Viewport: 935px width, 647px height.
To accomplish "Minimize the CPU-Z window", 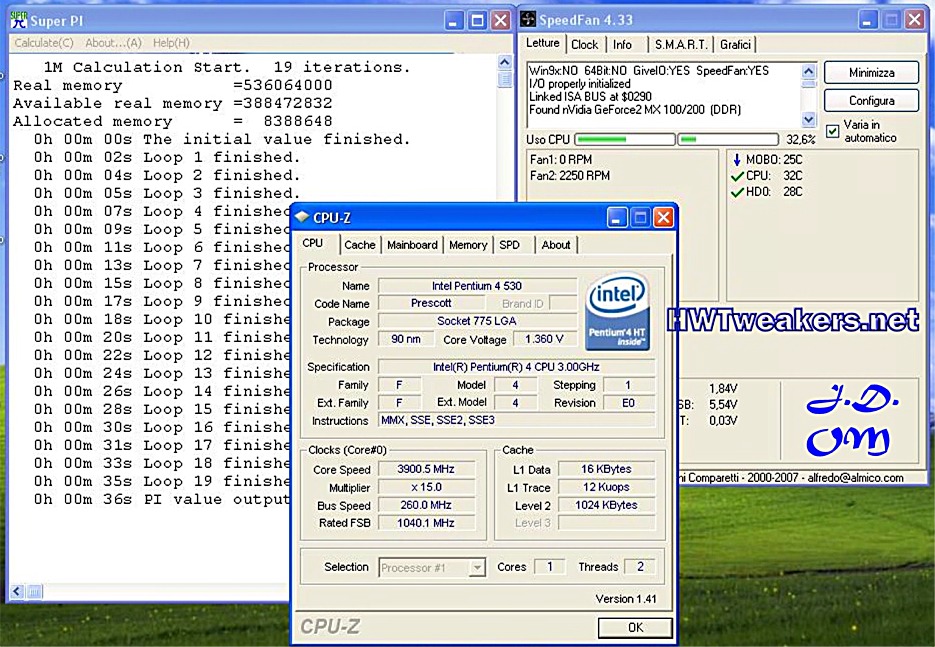I will (x=617, y=218).
